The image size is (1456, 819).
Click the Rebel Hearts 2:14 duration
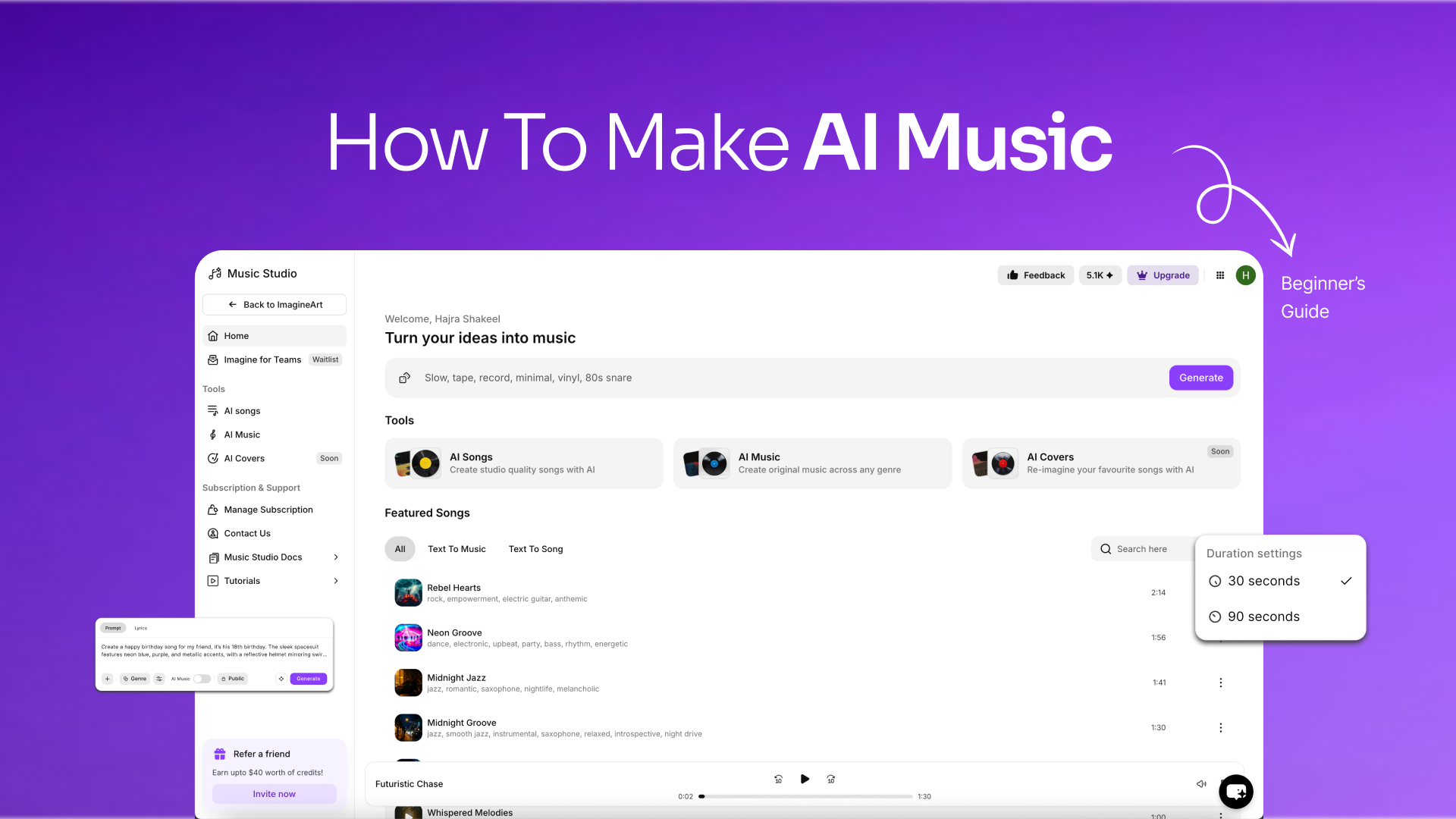pos(1158,593)
